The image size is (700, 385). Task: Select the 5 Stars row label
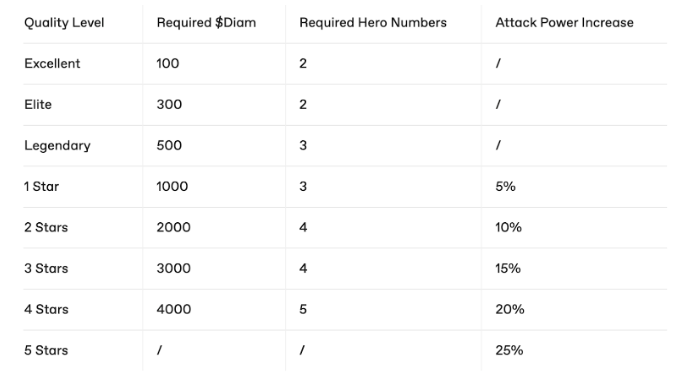click(46, 350)
